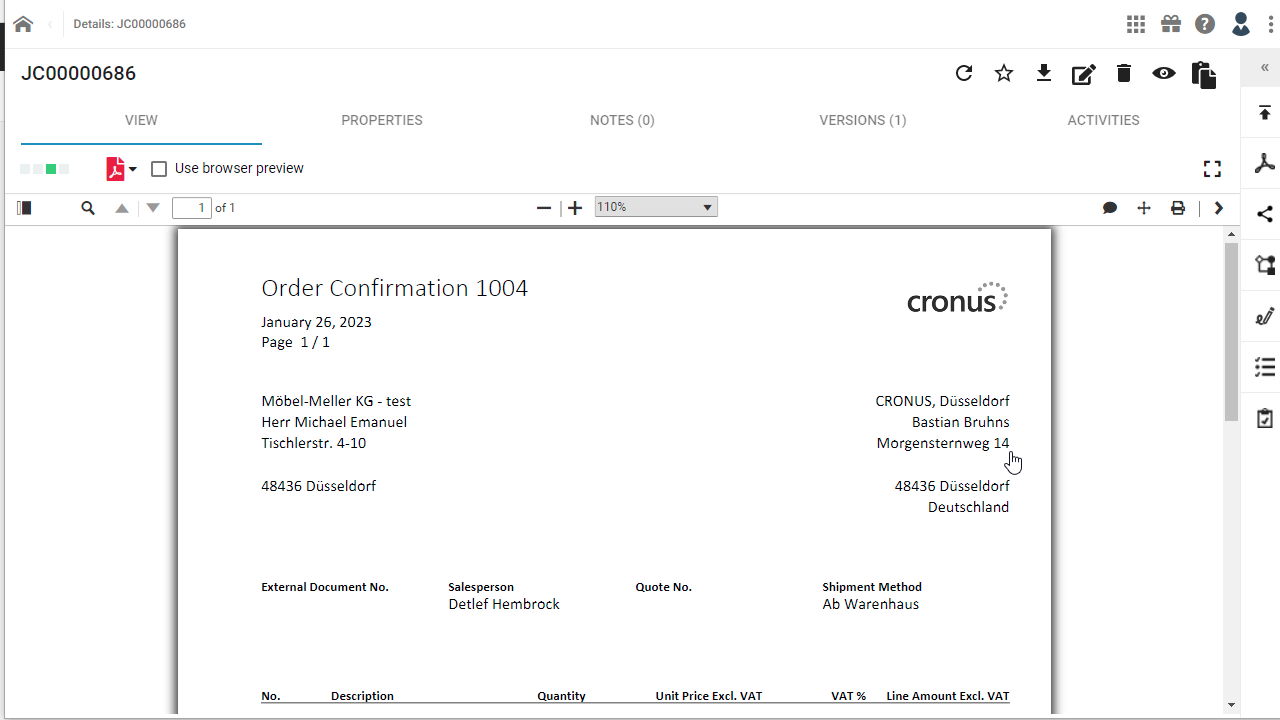Click the upload arrow sidebar icon
Screen dimensions: 1280x720
pos(1265,112)
